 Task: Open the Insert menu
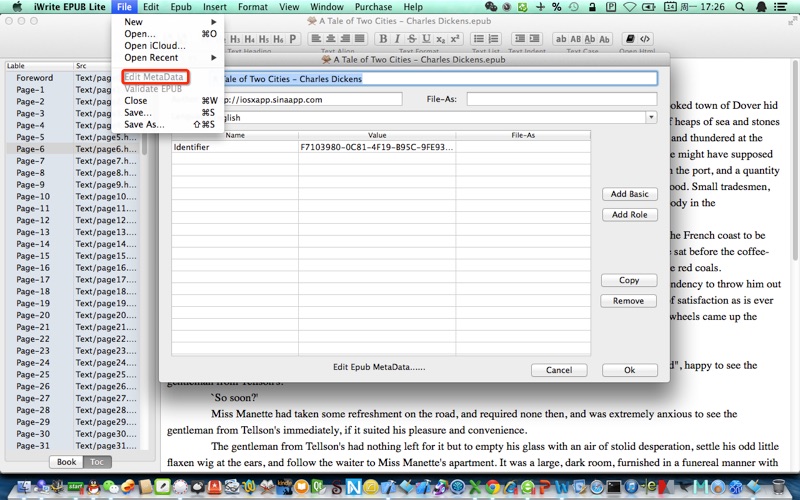click(x=215, y=7)
